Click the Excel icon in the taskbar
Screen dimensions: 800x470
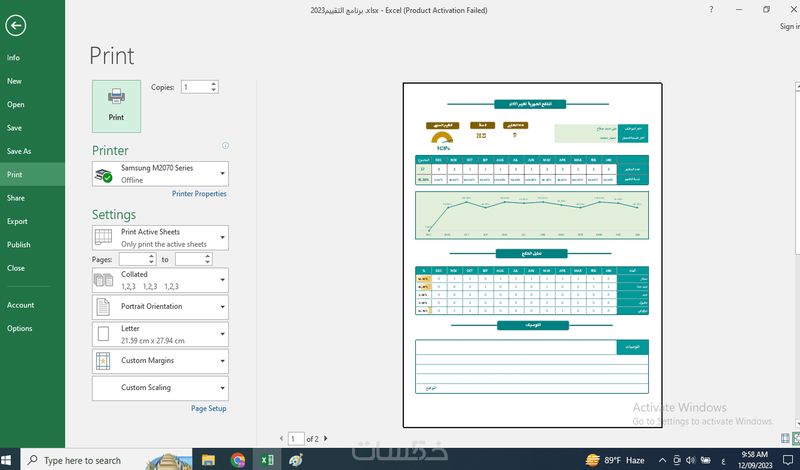pyautogui.click(x=267, y=460)
